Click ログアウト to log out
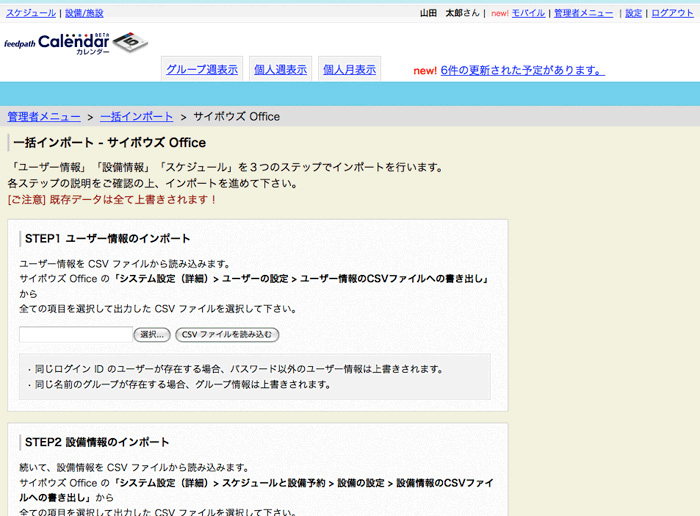The width and height of the screenshot is (700, 516). [672, 13]
